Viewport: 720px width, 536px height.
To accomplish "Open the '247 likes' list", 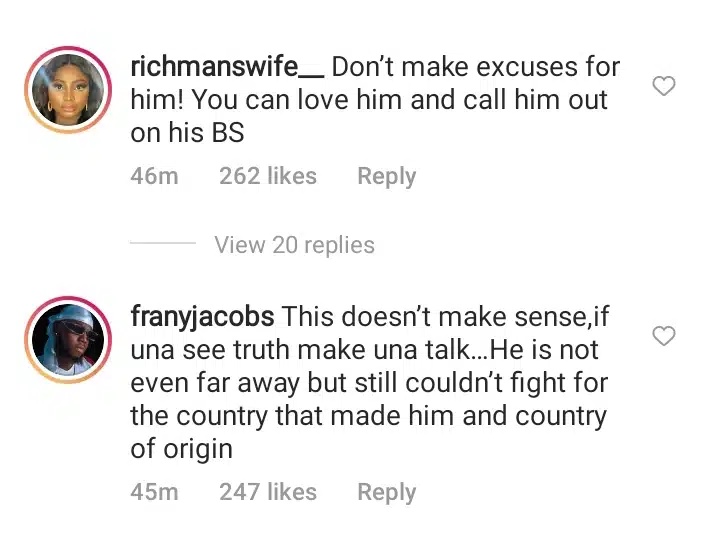I will click(x=267, y=492).
